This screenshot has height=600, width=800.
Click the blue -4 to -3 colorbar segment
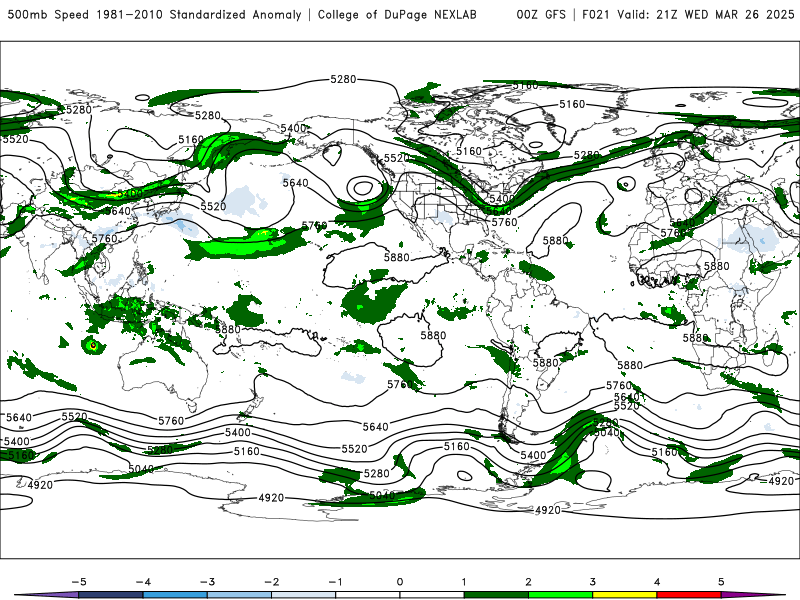point(175,595)
